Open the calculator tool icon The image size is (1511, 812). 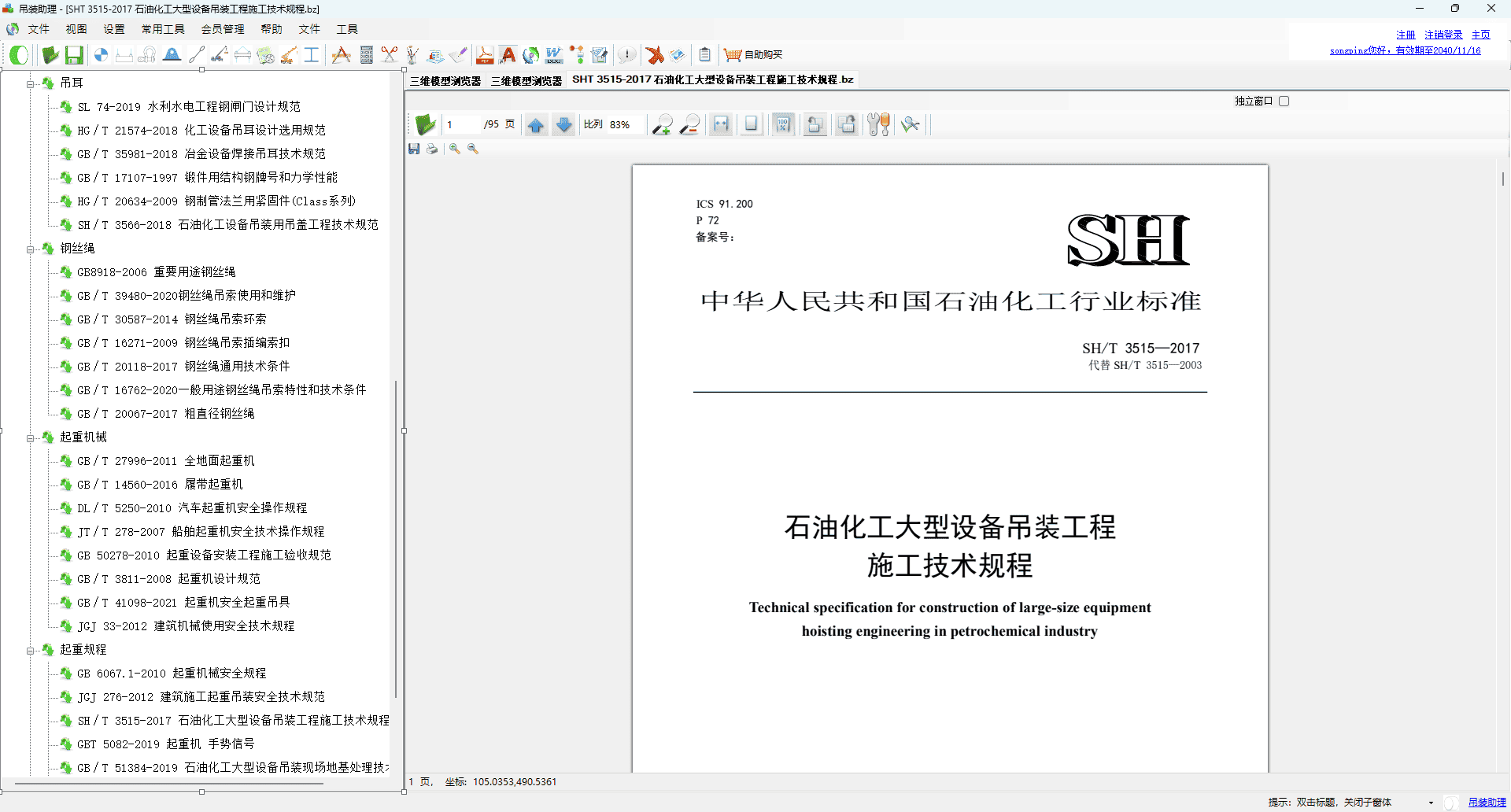click(x=366, y=55)
